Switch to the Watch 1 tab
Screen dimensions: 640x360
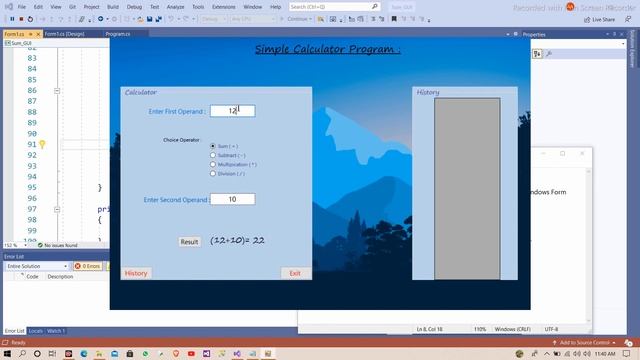click(56, 331)
